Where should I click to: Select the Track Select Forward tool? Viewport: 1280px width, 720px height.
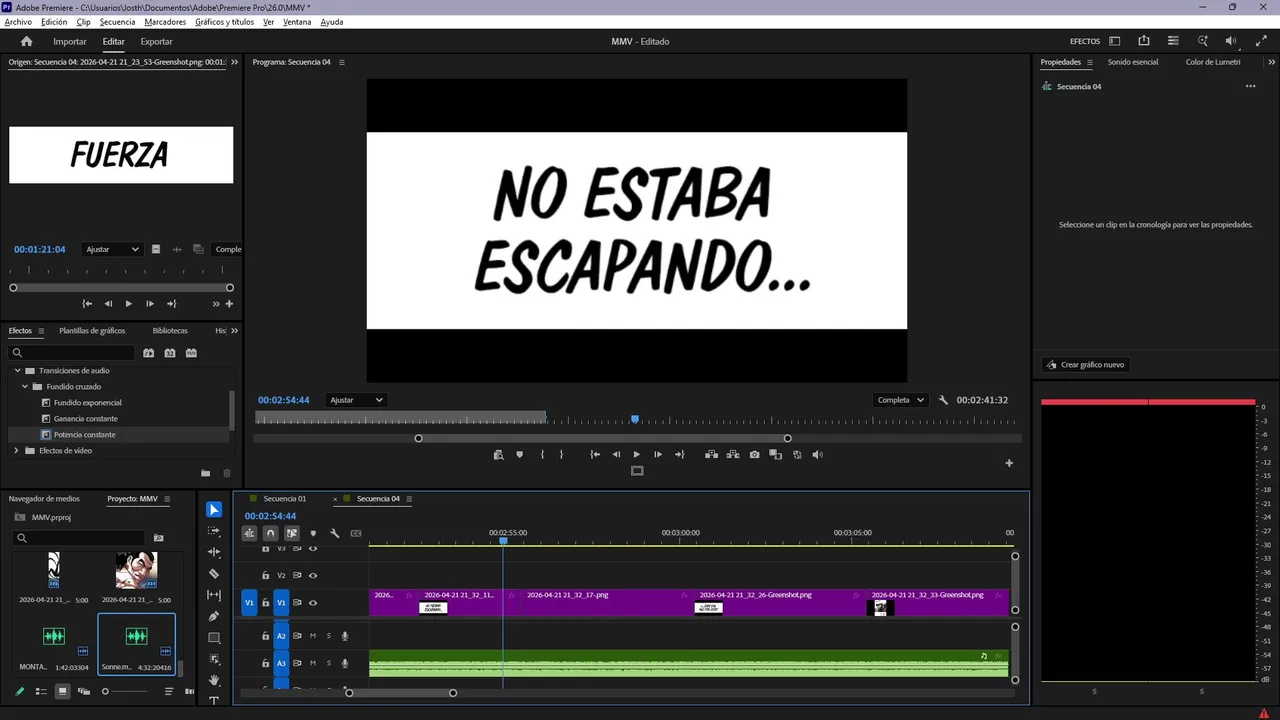click(214, 531)
